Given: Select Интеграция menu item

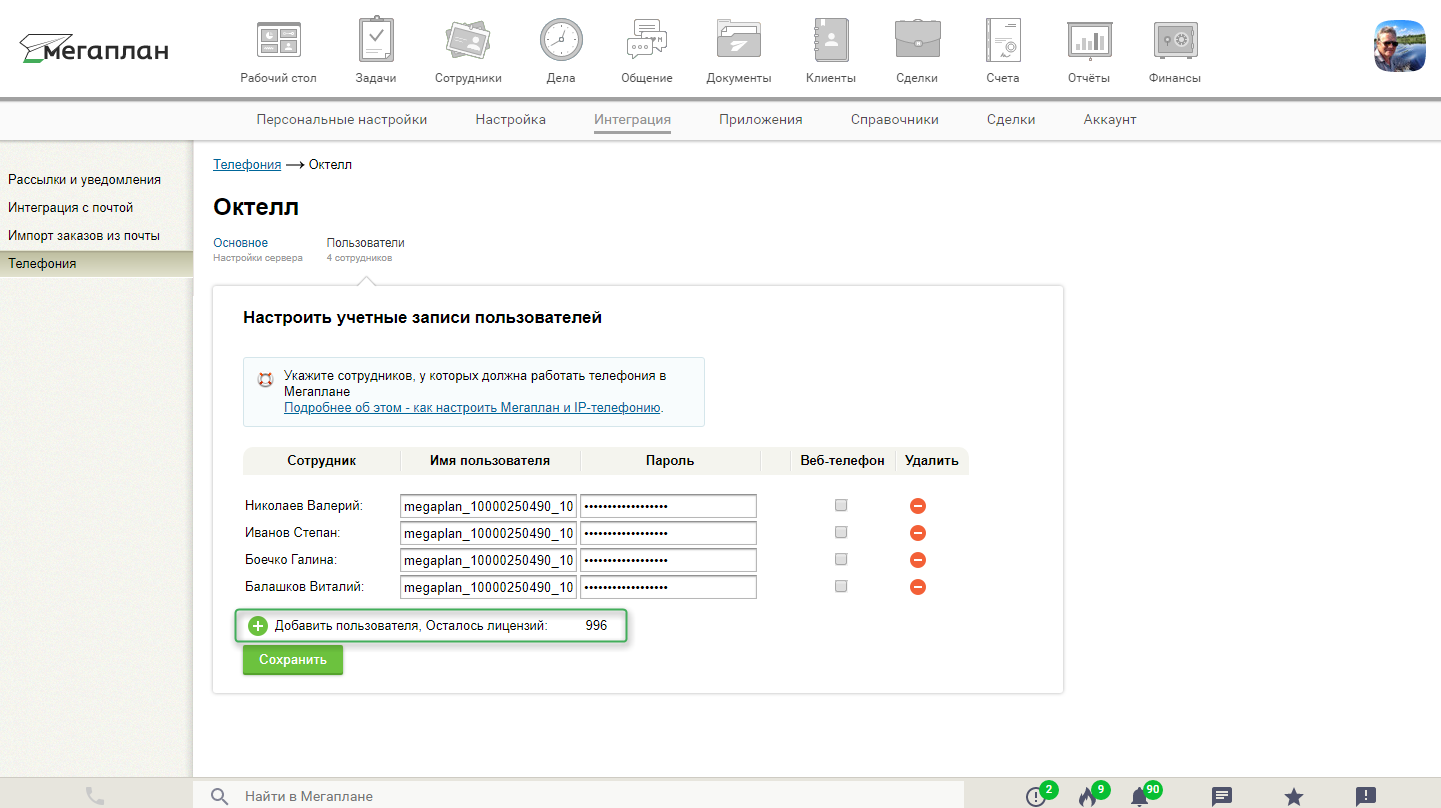Looking at the screenshot, I should (x=632, y=119).
